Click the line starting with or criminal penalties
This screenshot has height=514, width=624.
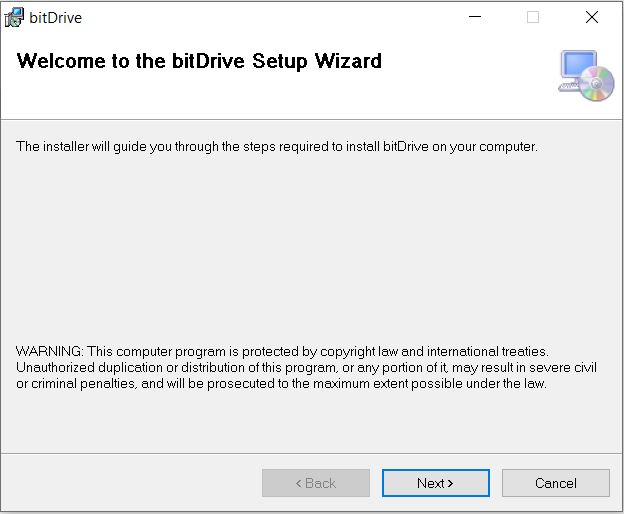281,384
